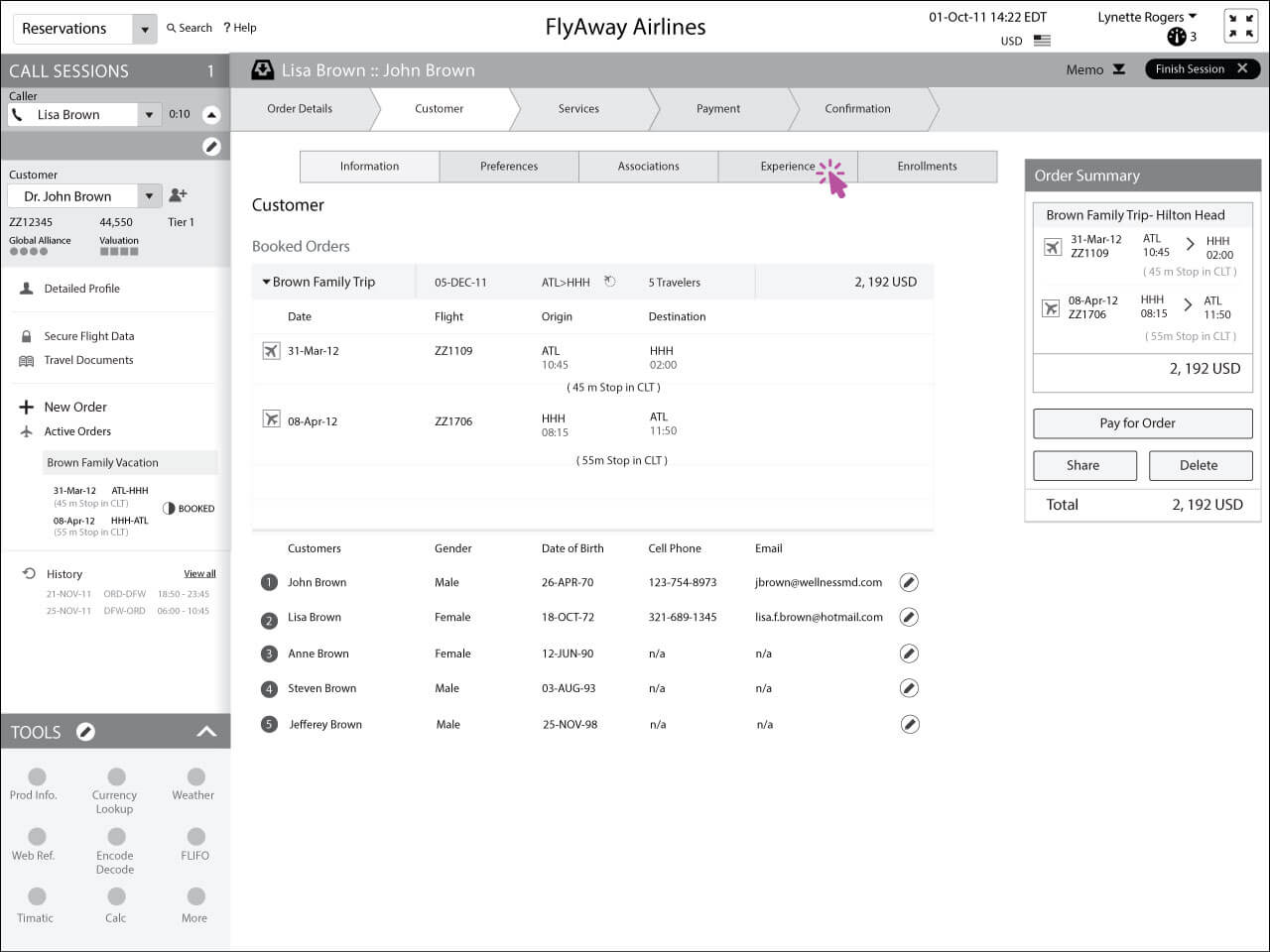Click edit pencil icon for John Brown
The height and width of the screenshot is (952, 1270).
click(x=908, y=582)
